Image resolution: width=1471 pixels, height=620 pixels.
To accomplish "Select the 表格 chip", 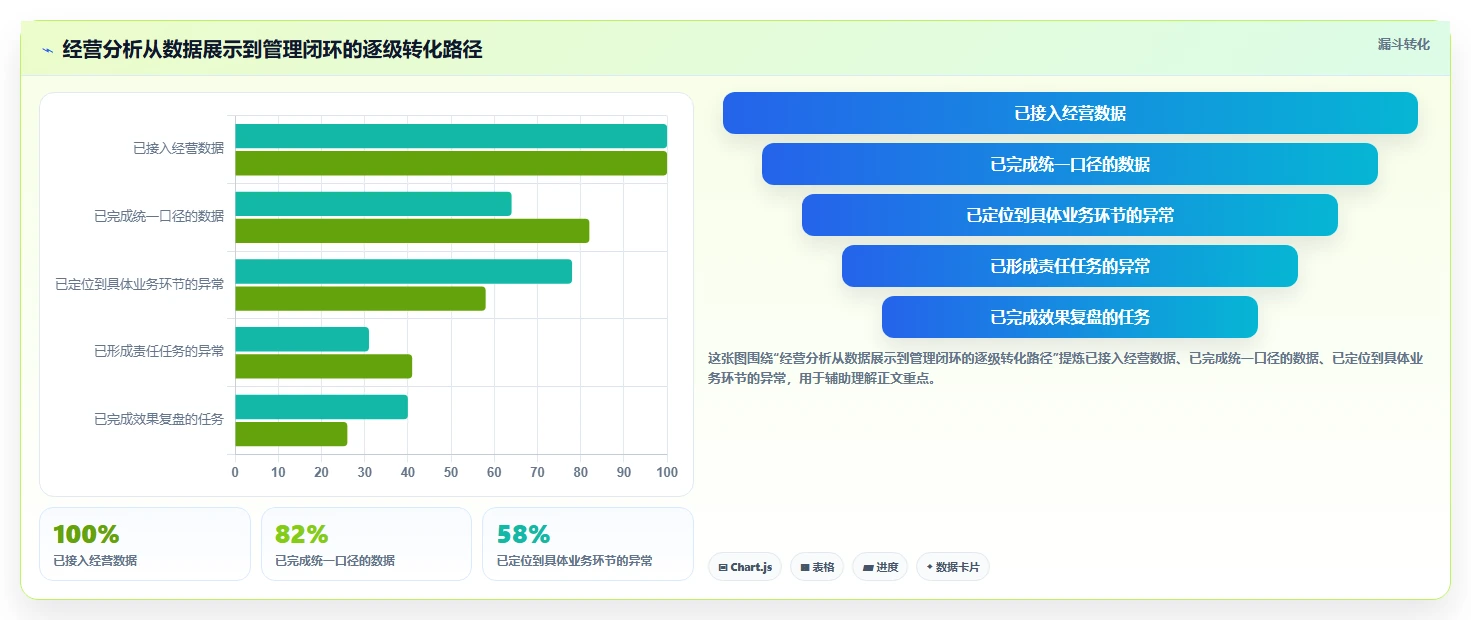I will (817, 567).
